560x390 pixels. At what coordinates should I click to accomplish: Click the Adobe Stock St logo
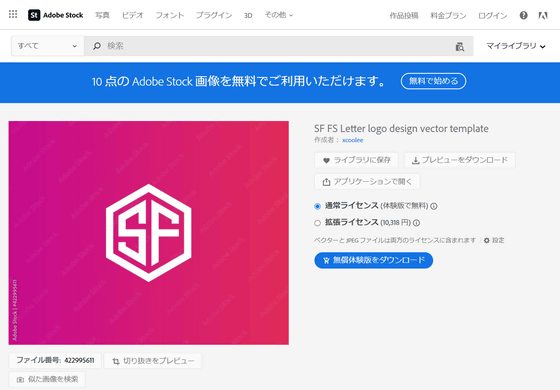click(x=55, y=15)
